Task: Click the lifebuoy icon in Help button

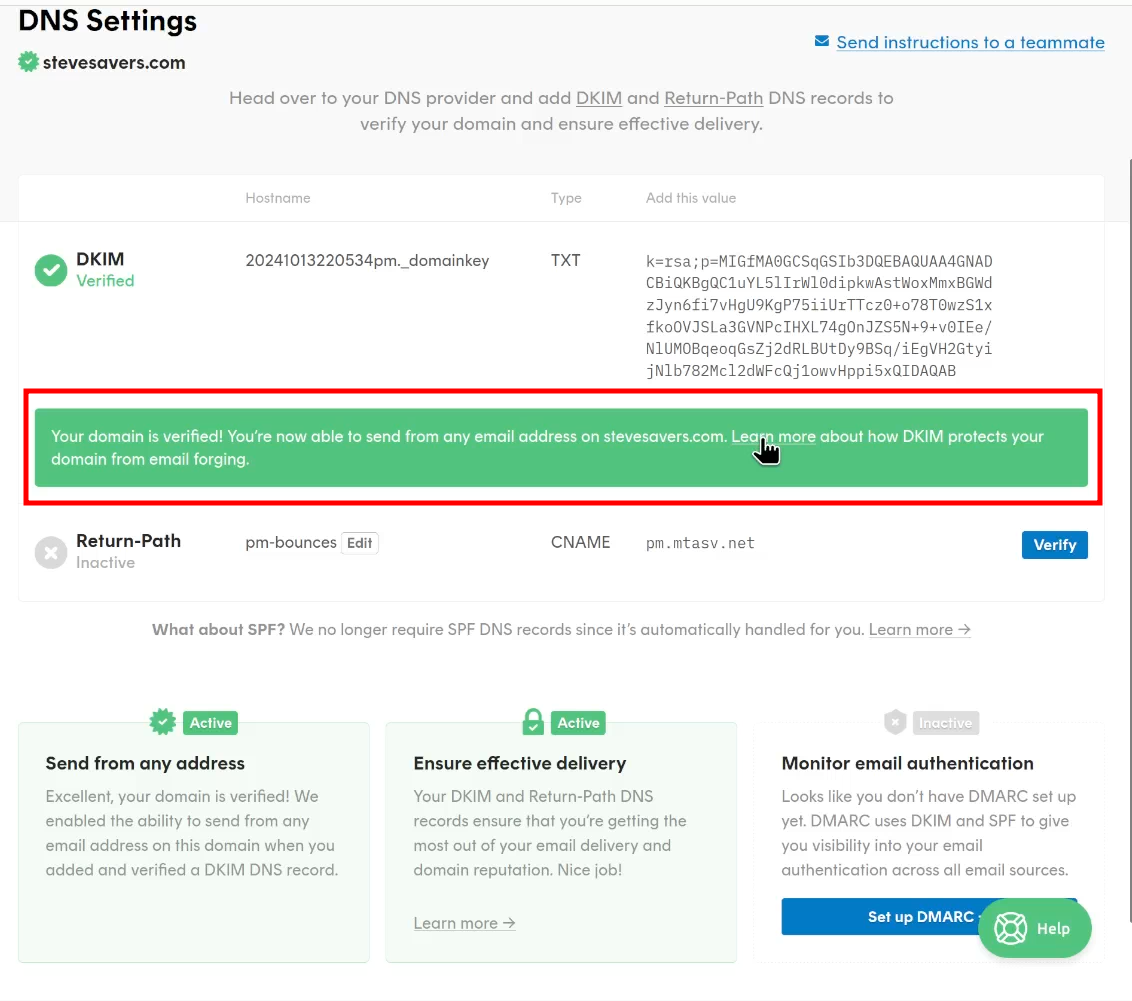Action: pyautogui.click(x=1010, y=928)
